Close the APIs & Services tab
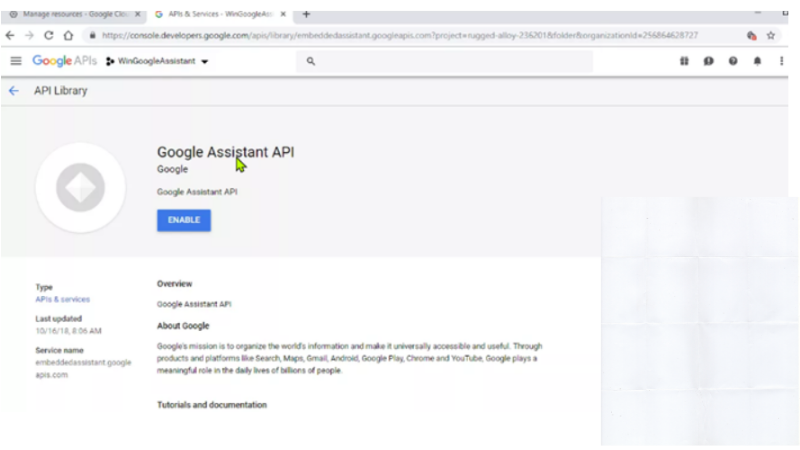The width and height of the screenshot is (800, 450). [283, 14]
